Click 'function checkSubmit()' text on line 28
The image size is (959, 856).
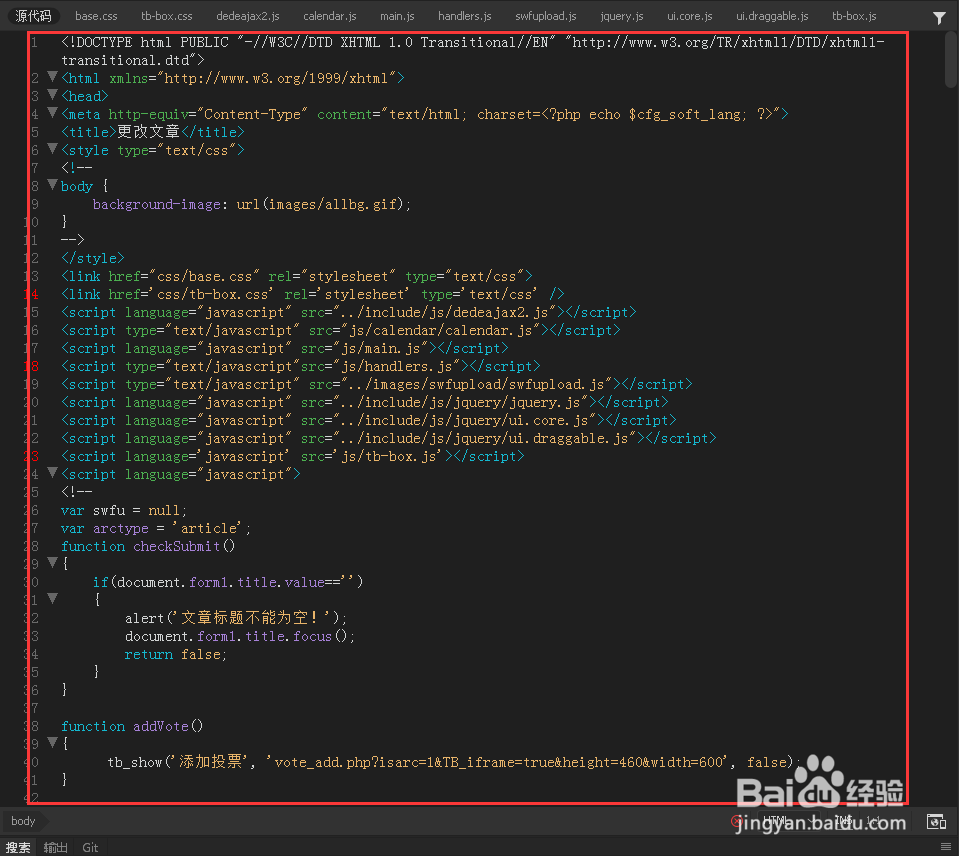tap(148, 547)
